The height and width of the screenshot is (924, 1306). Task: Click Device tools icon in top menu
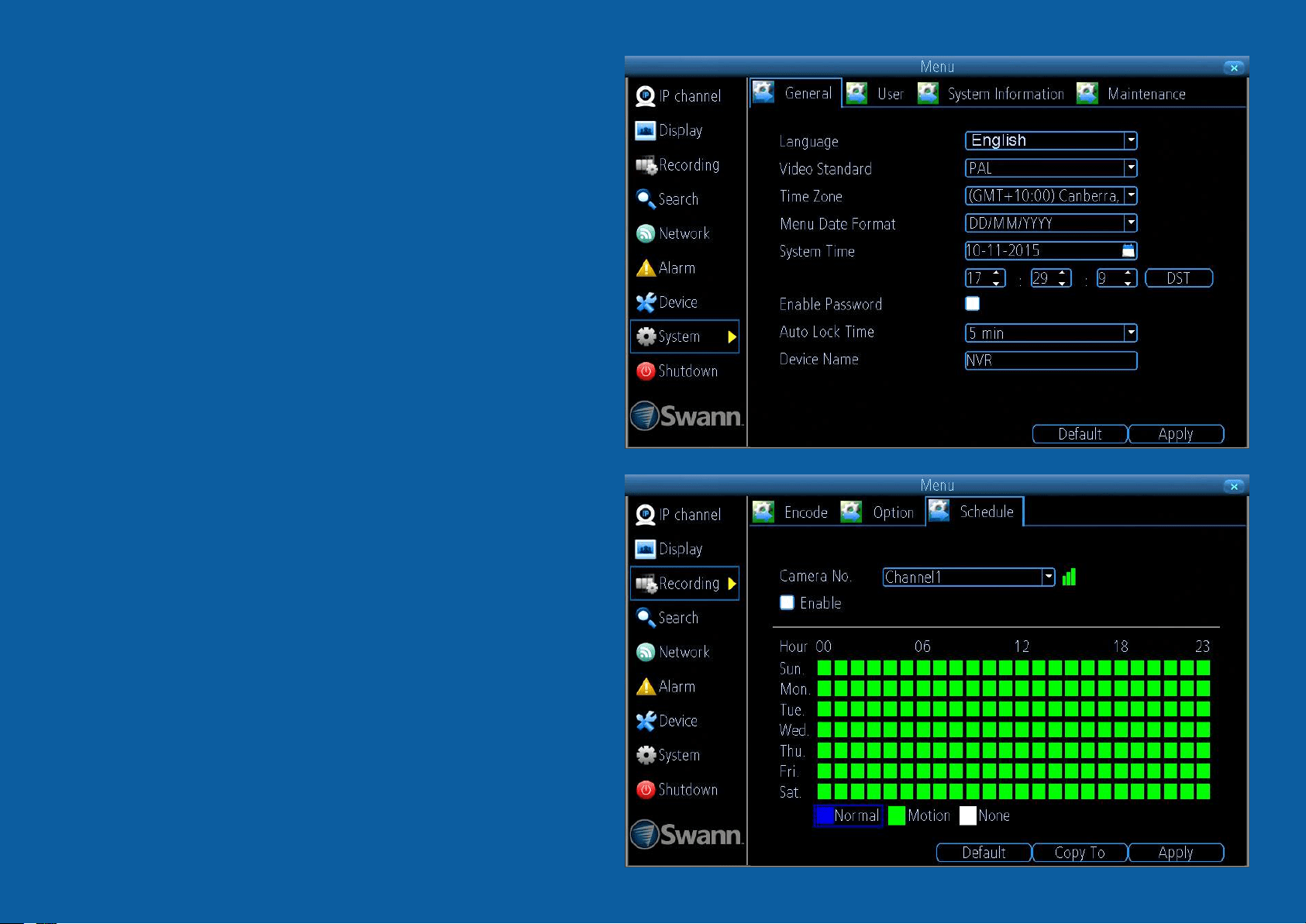pyautogui.click(x=645, y=302)
